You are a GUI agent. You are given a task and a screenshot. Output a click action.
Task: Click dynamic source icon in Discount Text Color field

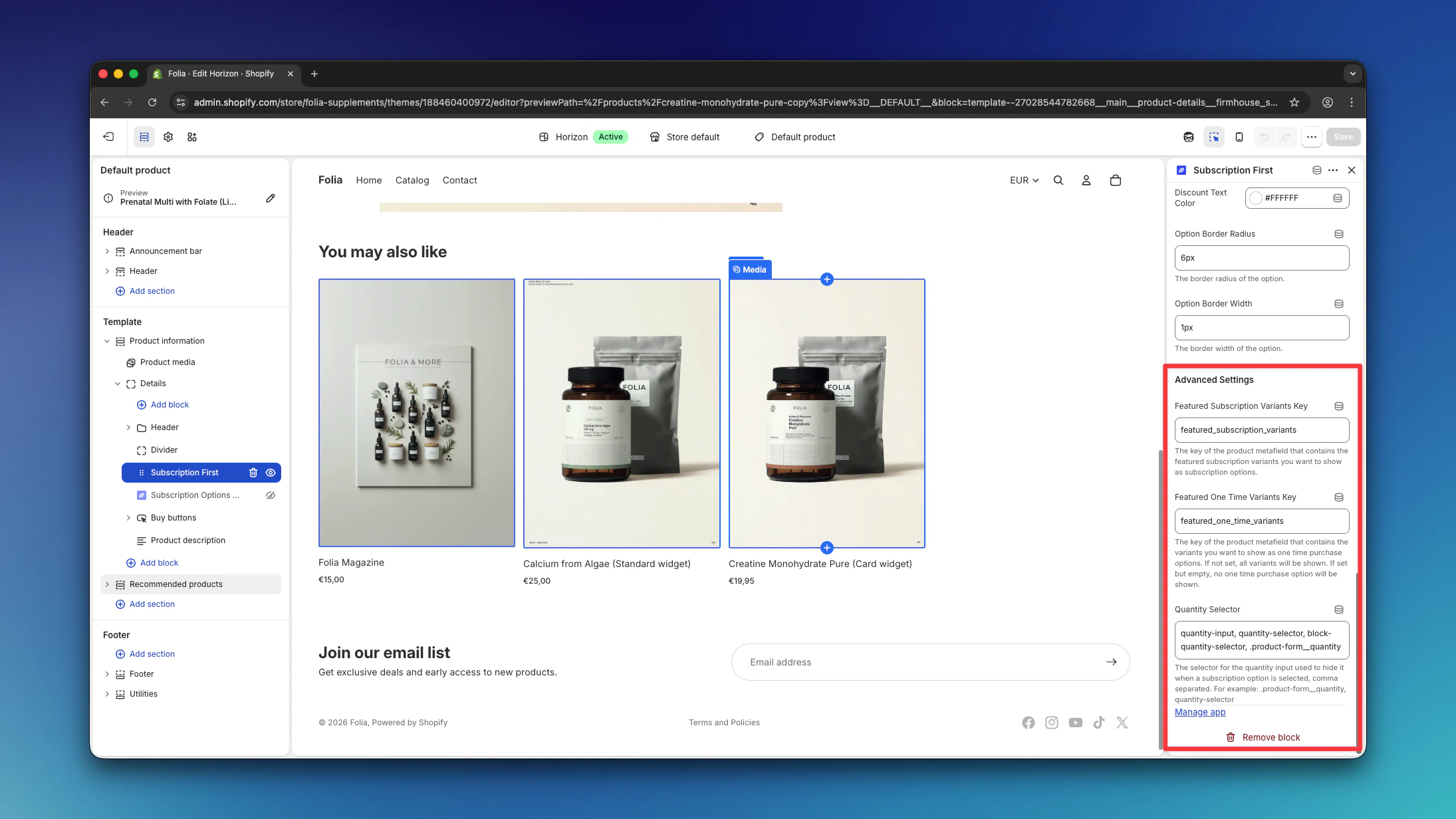coord(1338,198)
